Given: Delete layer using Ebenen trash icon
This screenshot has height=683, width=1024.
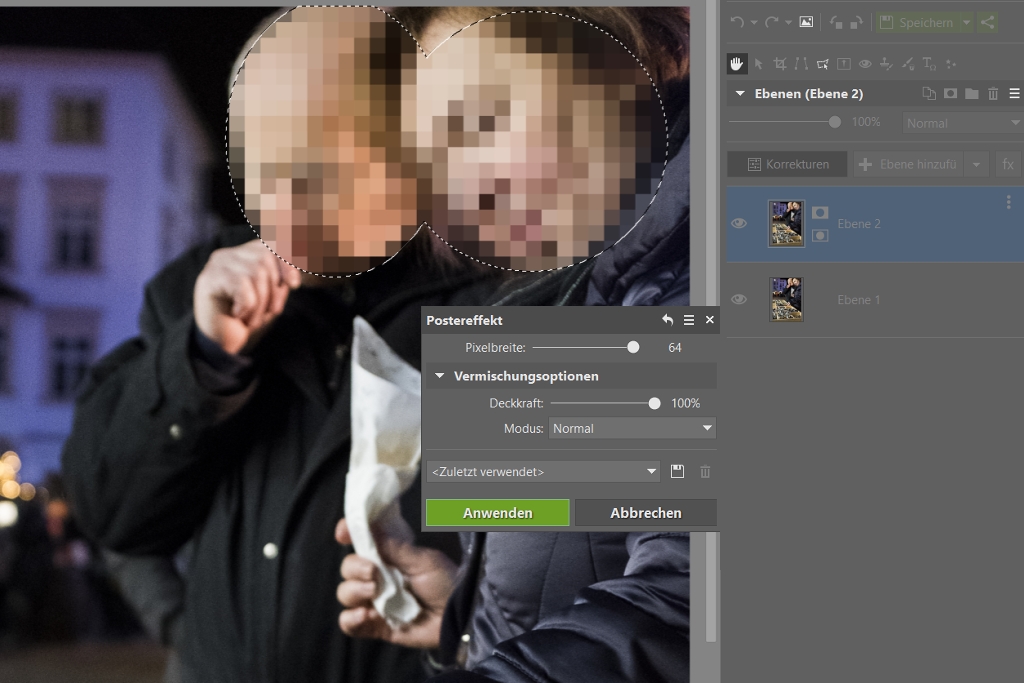Looking at the screenshot, I should 993,94.
